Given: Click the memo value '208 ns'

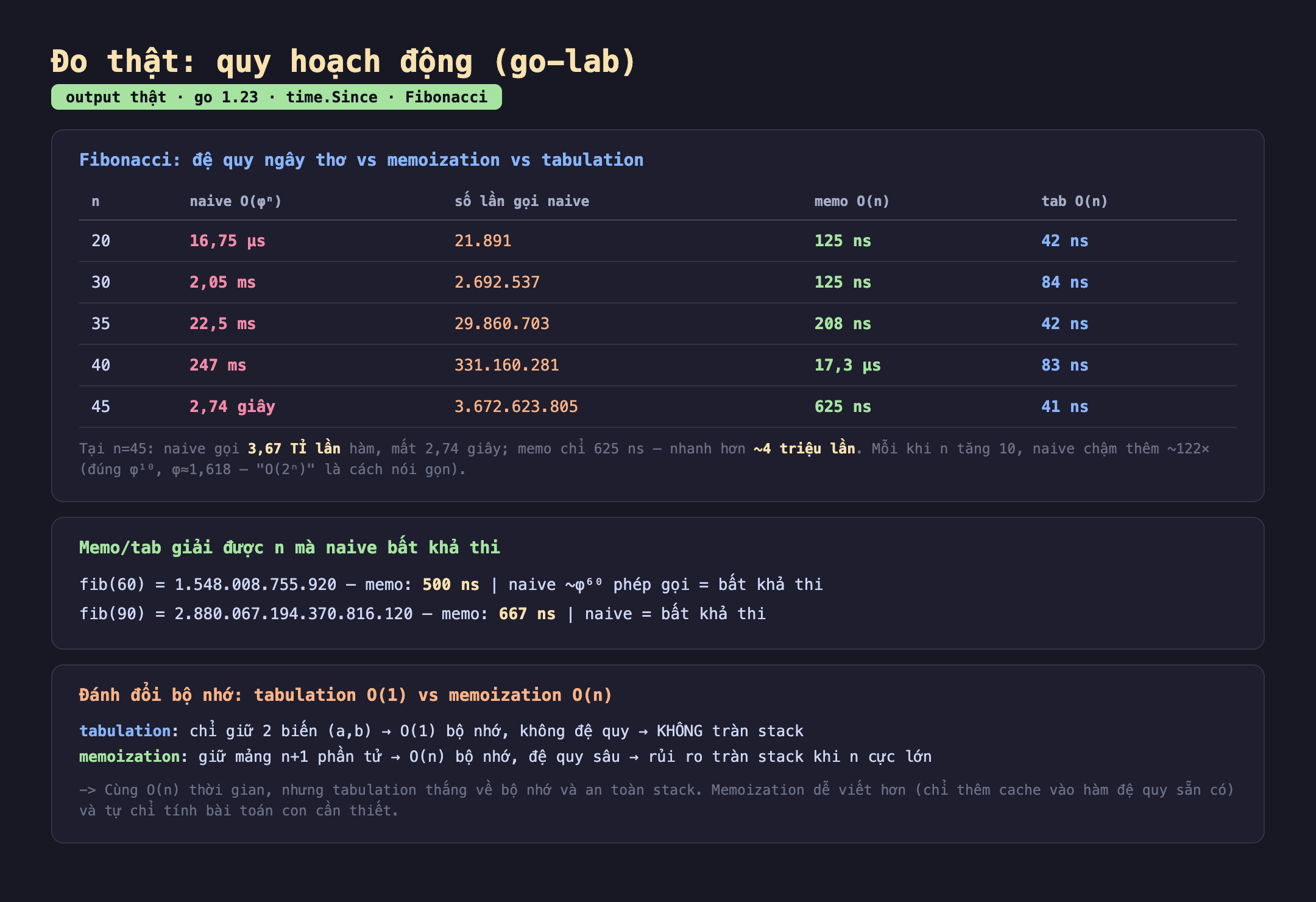Looking at the screenshot, I should [843, 324].
